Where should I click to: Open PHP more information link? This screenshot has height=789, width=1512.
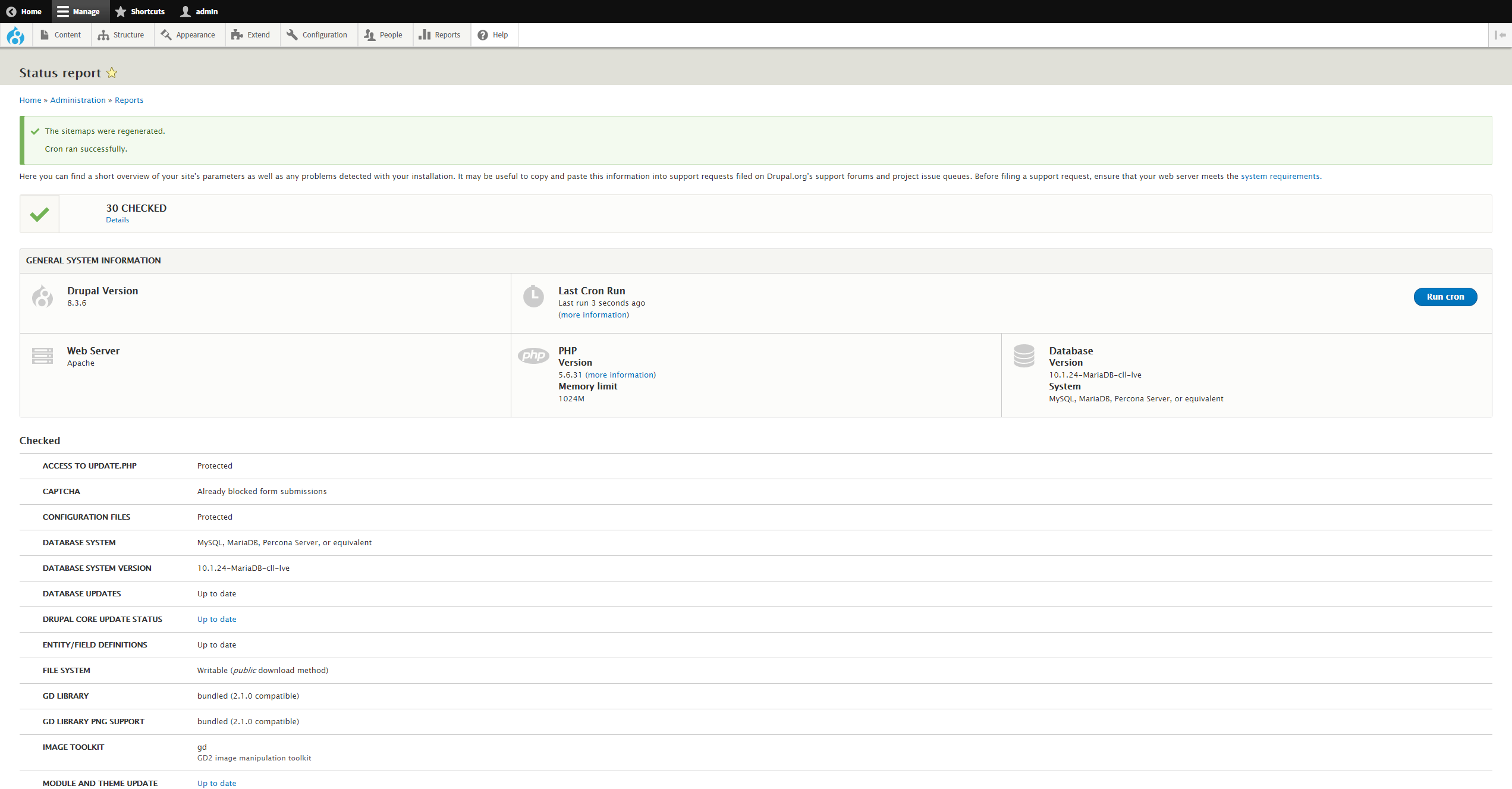click(x=620, y=375)
